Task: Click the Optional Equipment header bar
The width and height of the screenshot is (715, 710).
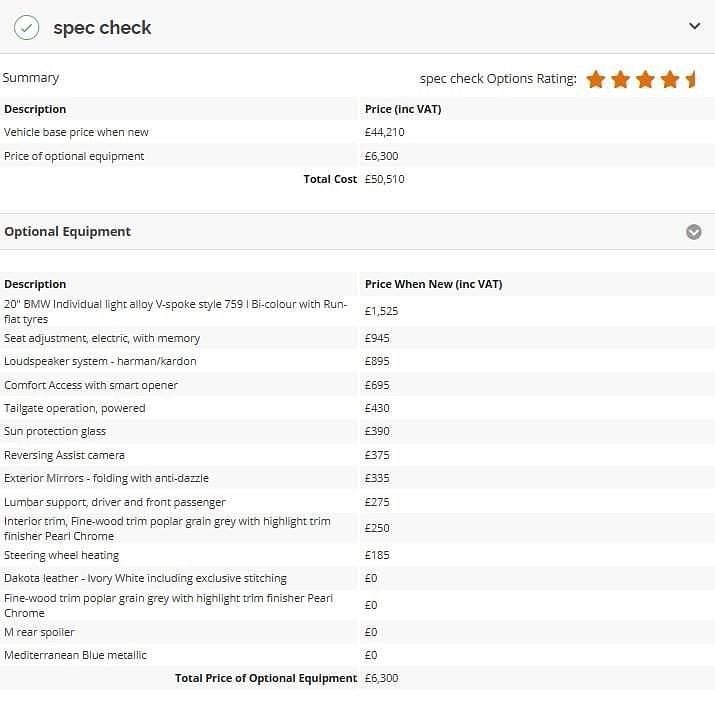Action: (x=358, y=232)
